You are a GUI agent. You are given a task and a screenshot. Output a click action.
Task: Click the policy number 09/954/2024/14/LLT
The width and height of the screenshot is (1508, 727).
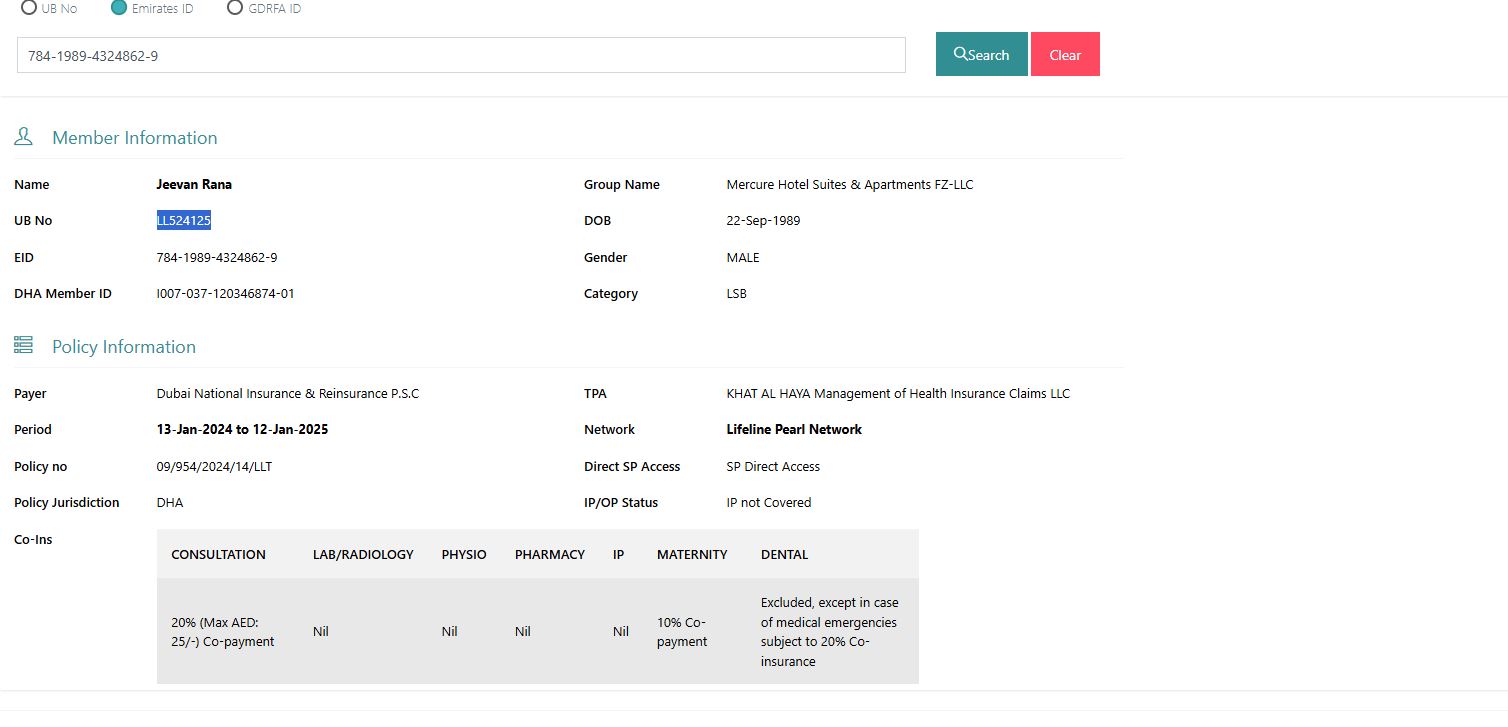coord(214,467)
